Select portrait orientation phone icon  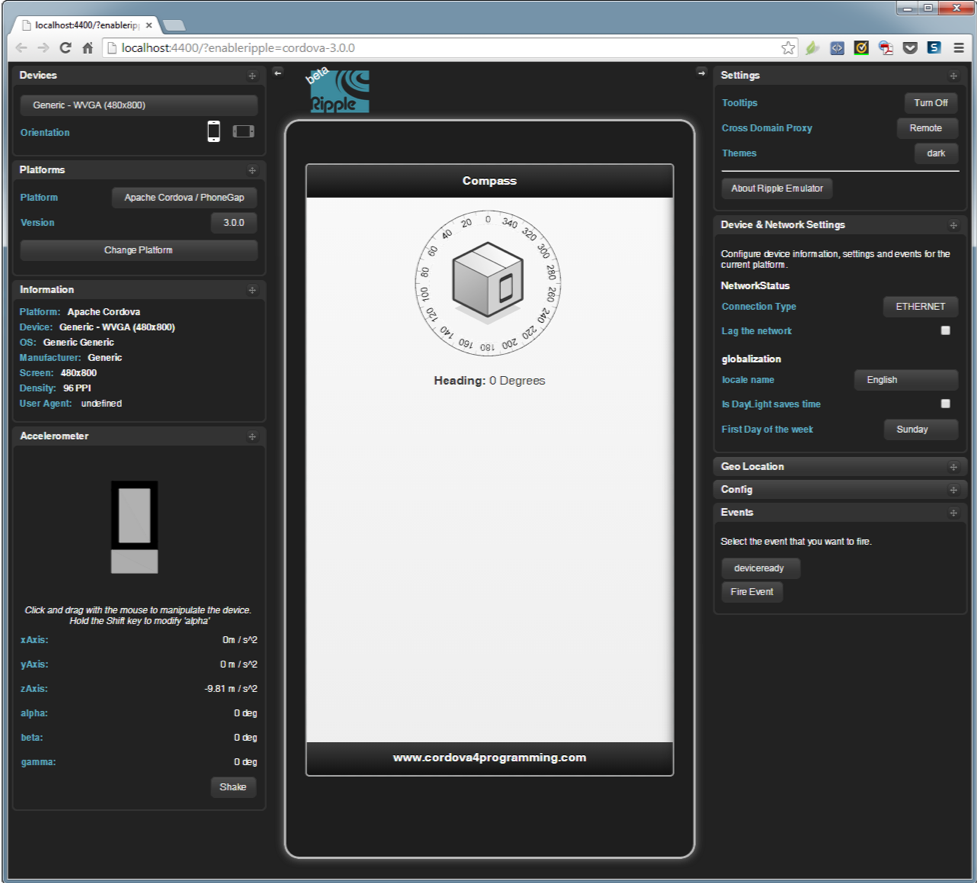(x=213, y=131)
